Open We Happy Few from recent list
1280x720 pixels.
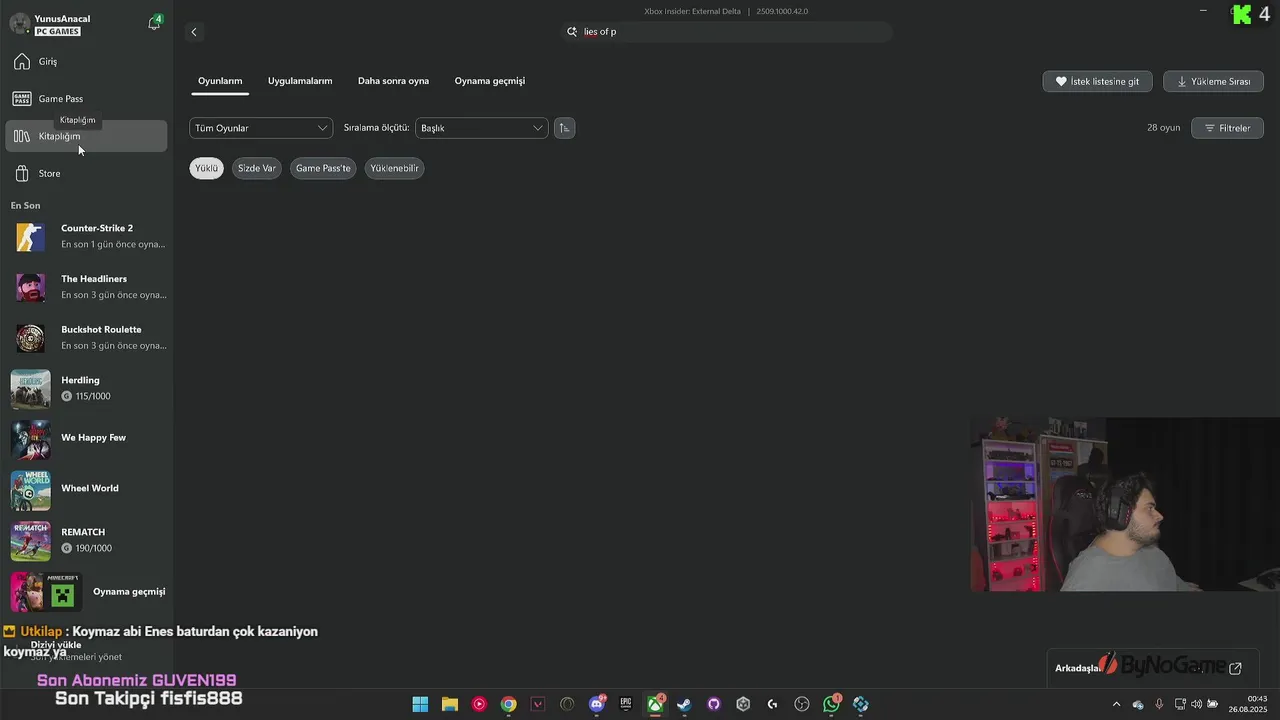88,438
